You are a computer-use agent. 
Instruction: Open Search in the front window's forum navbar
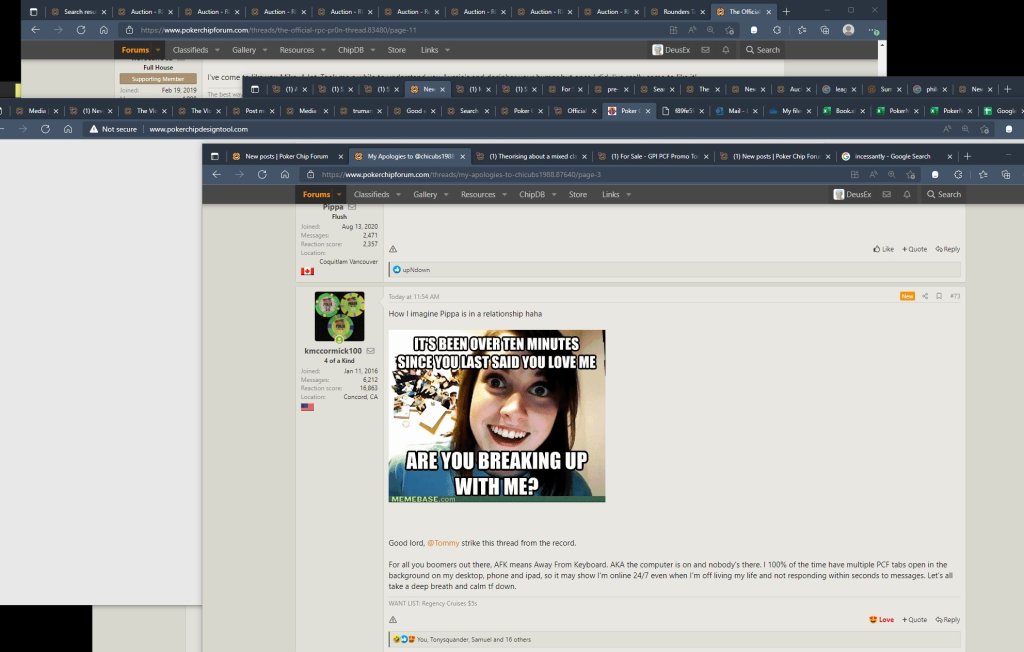click(x=944, y=194)
